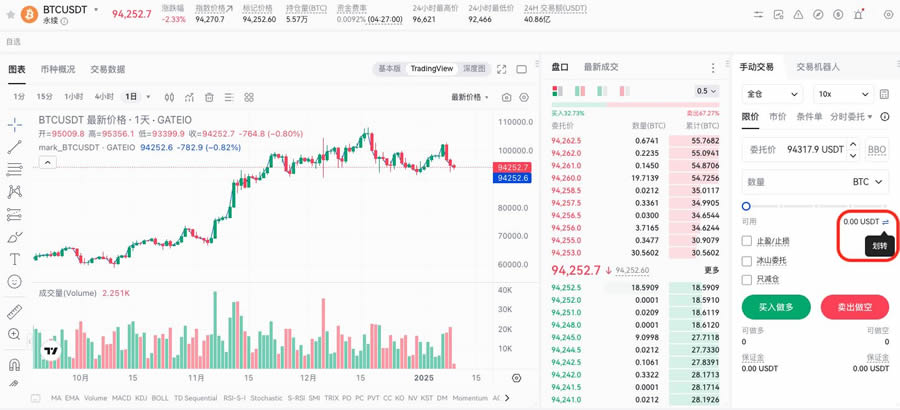Switch to the 最新成交 tab
Screen dimensions: 900x410
pos(601,67)
